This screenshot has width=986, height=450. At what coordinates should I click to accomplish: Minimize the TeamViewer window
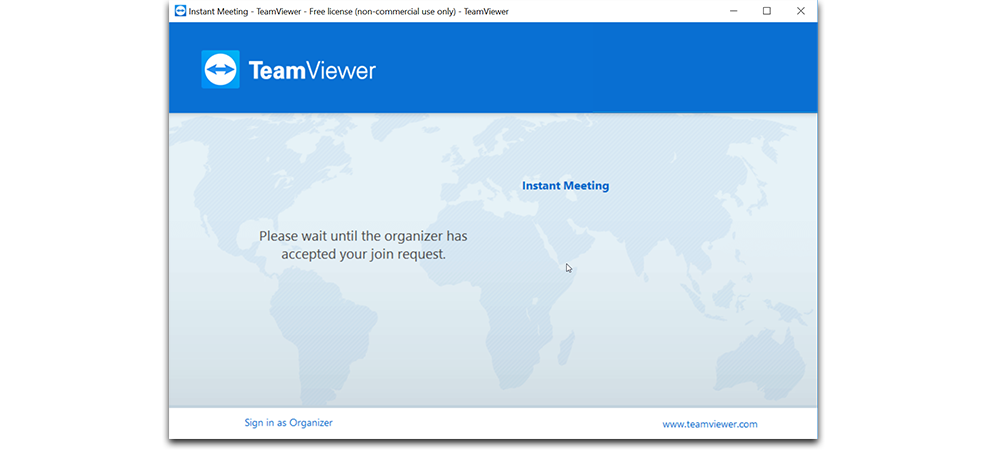pyautogui.click(x=733, y=11)
